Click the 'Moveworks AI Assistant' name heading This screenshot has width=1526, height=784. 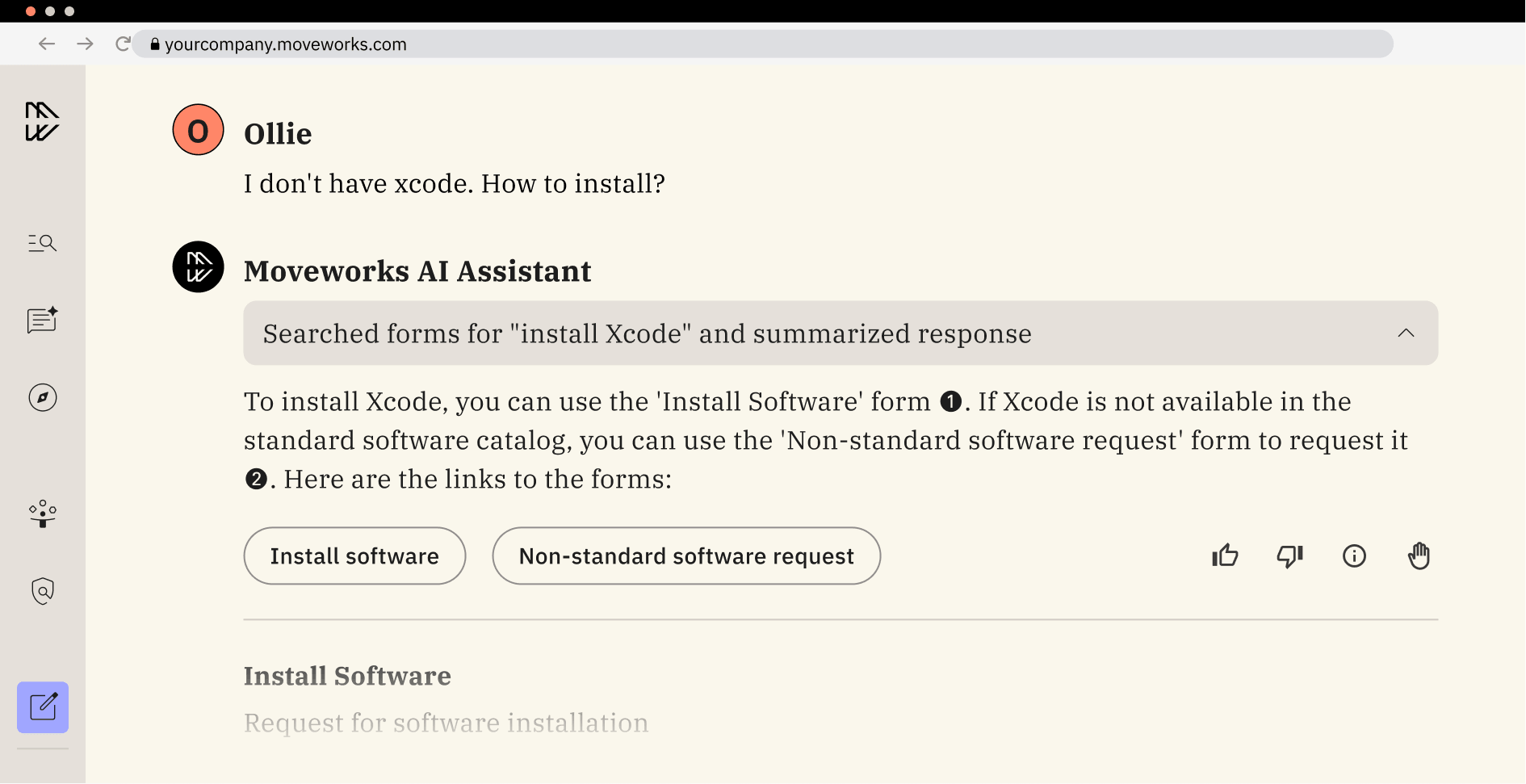(417, 271)
